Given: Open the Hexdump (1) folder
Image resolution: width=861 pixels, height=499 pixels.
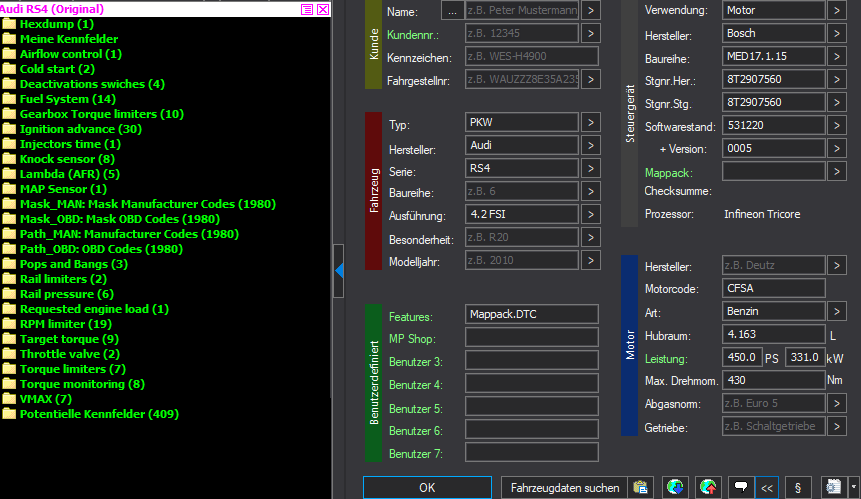Looking at the screenshot, I should click(57, 24).
